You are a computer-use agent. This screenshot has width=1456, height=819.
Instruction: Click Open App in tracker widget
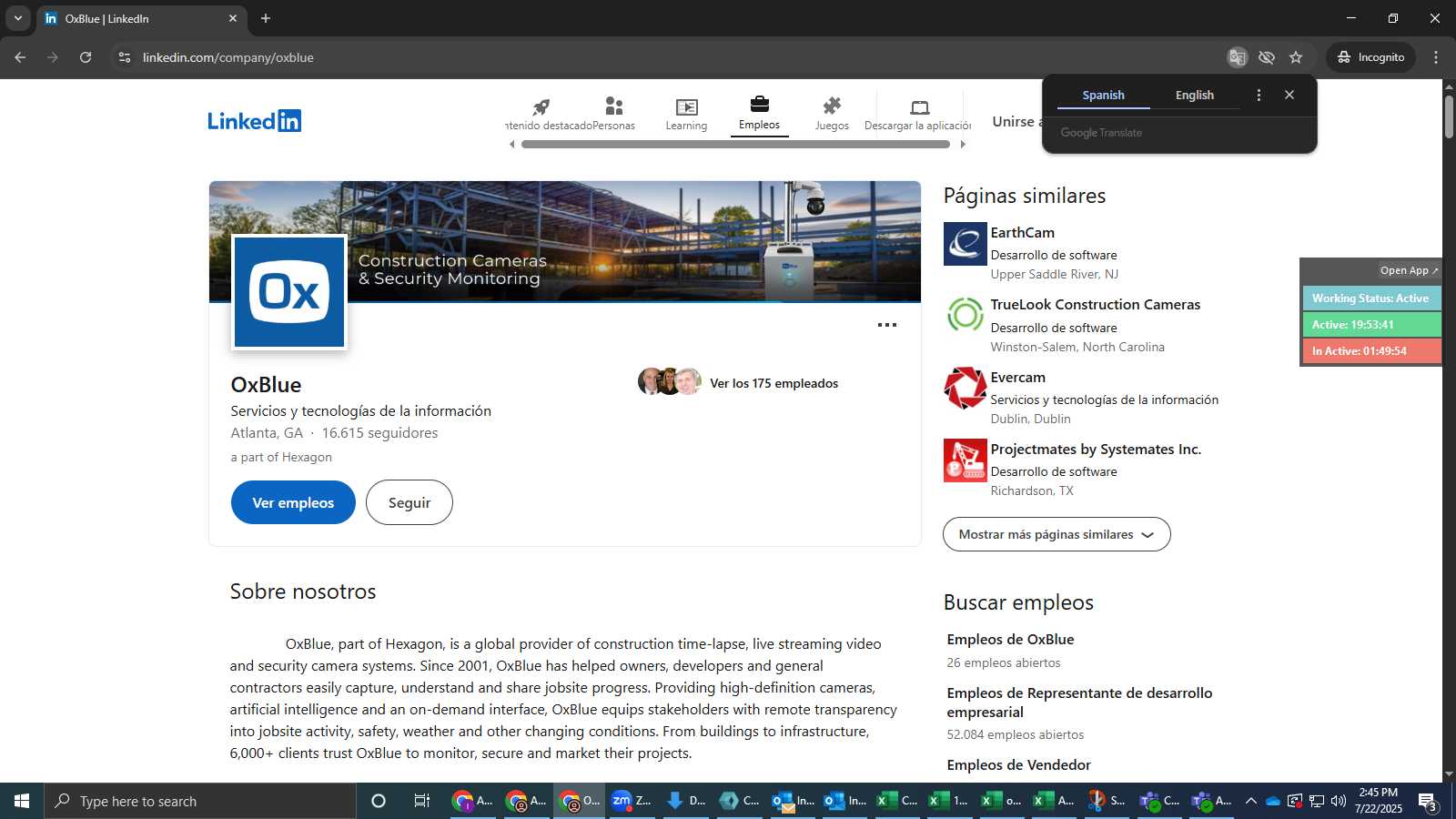[1409, 270]
